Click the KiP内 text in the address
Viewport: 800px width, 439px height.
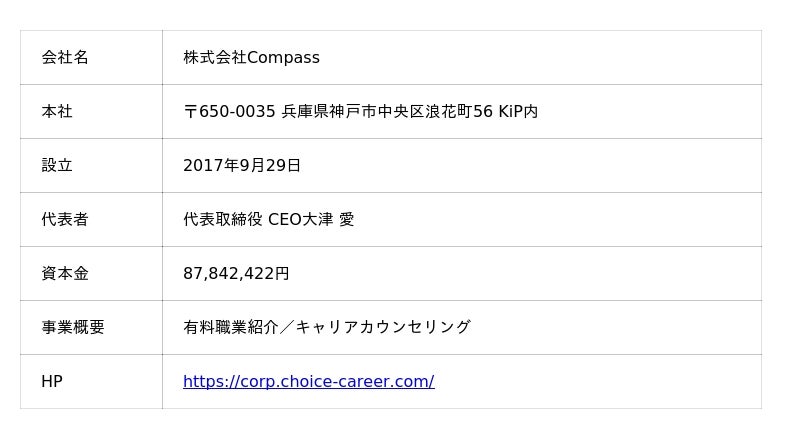518,112
